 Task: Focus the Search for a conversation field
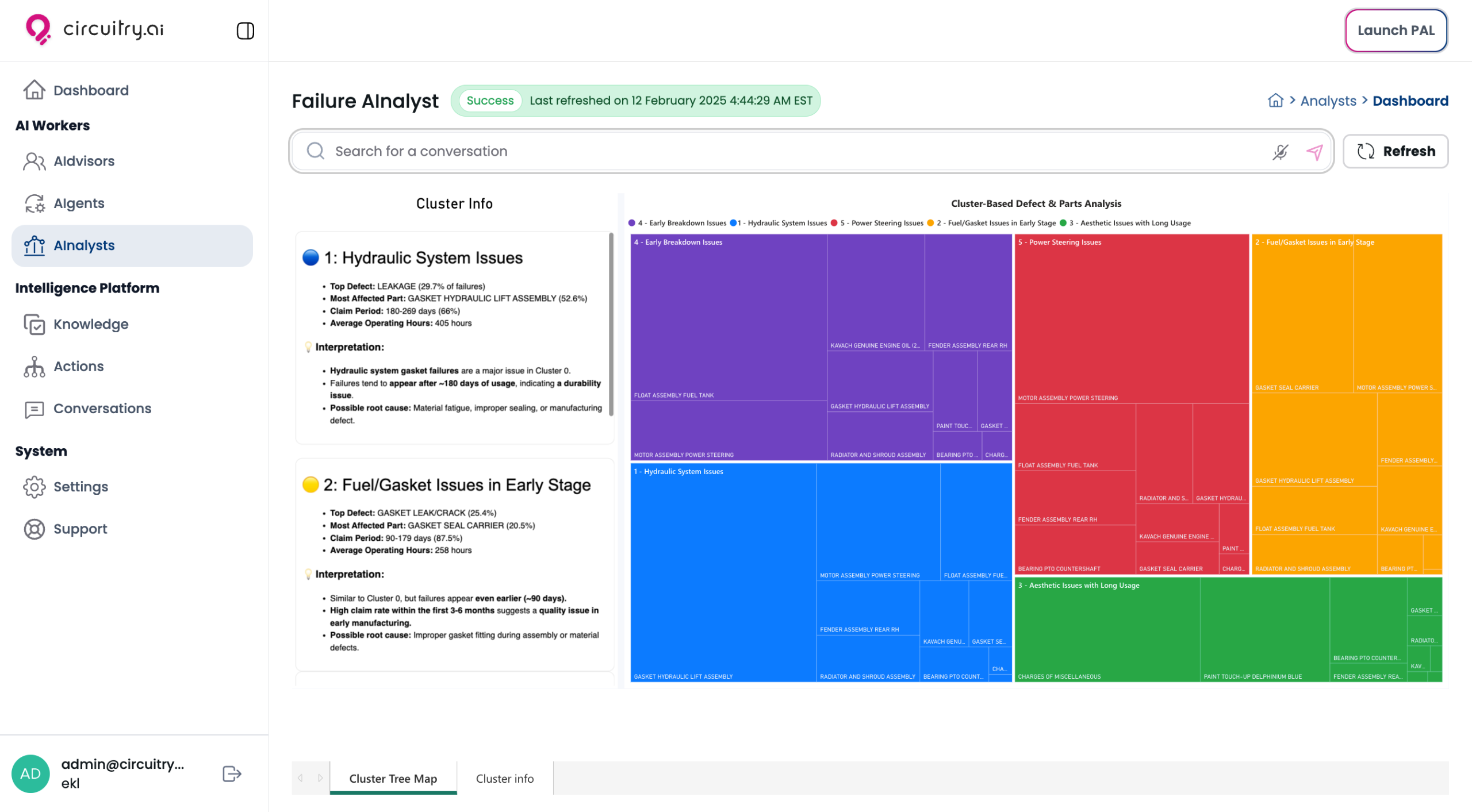[x=793, y=151]
